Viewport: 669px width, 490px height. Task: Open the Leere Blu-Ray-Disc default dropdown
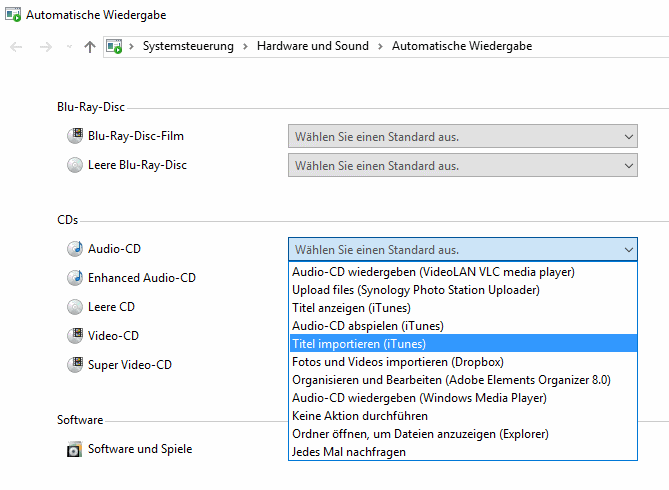[x=463, y=166]
